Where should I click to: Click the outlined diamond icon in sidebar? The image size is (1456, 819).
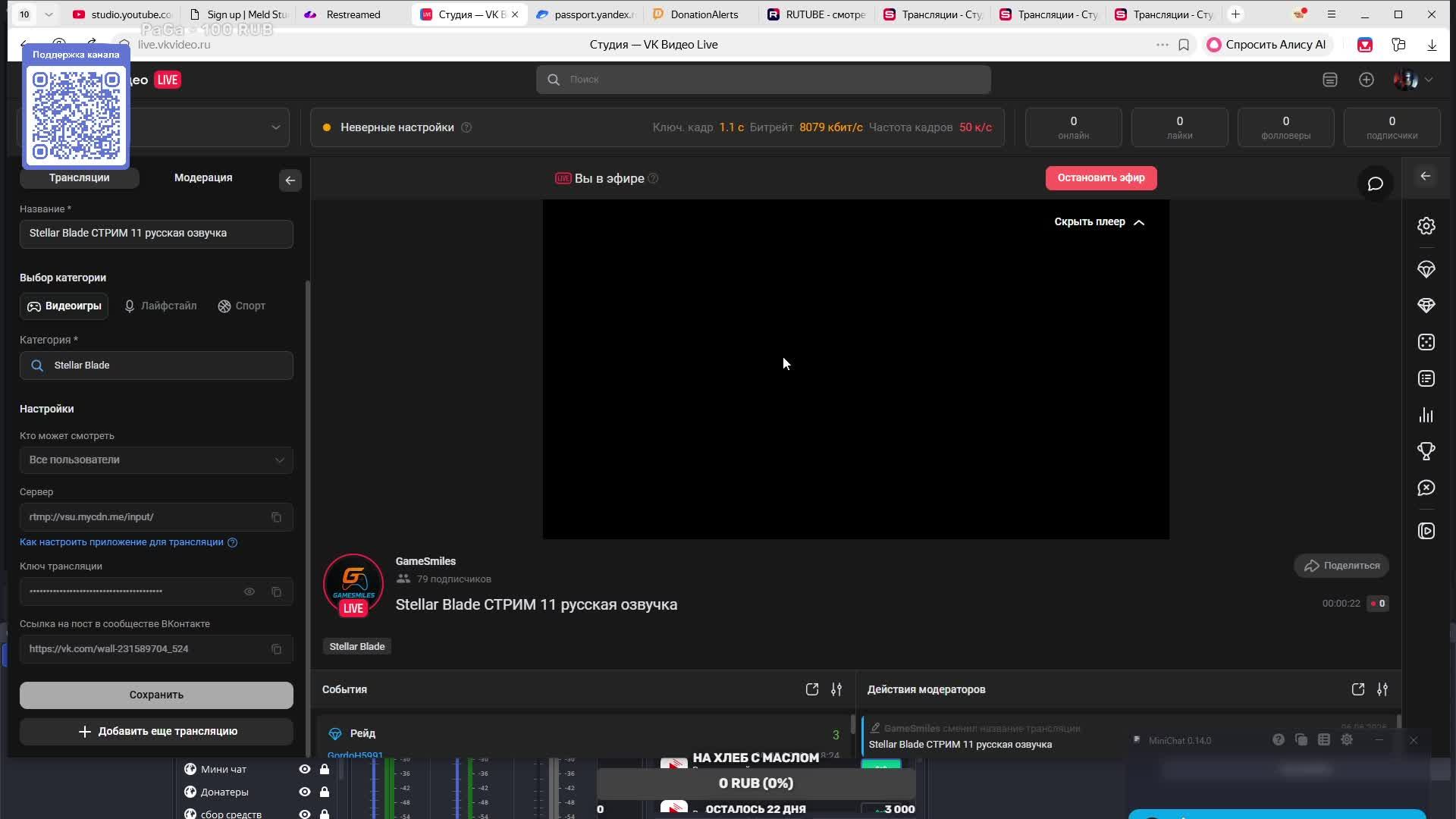1426,269
